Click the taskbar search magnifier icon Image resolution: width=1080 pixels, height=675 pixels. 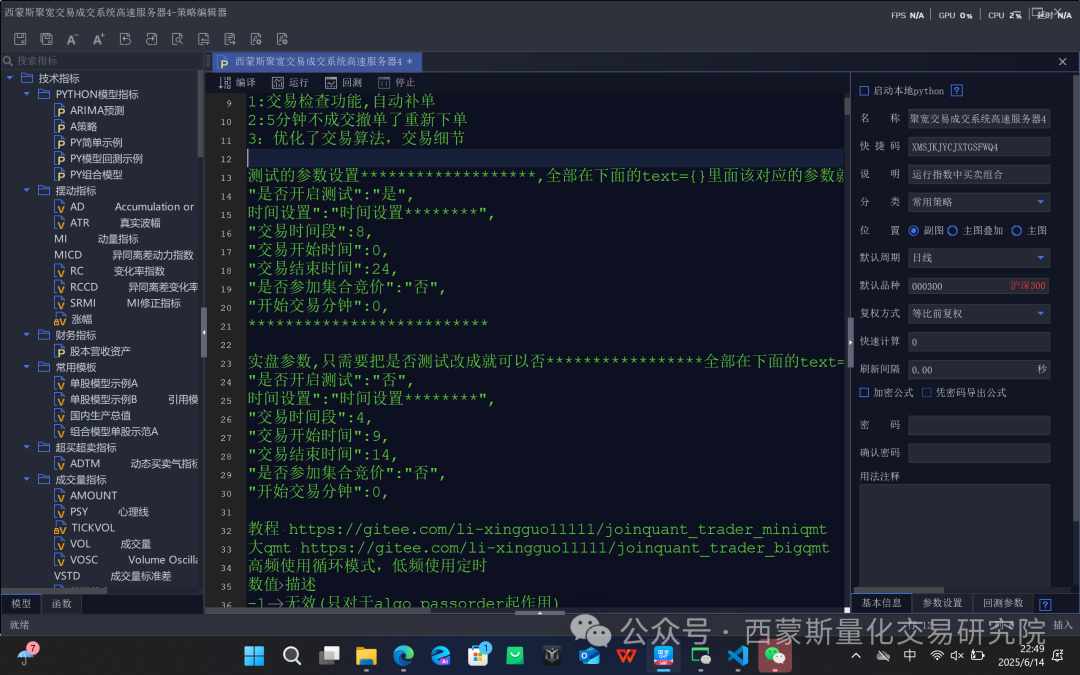click(291, 655)
